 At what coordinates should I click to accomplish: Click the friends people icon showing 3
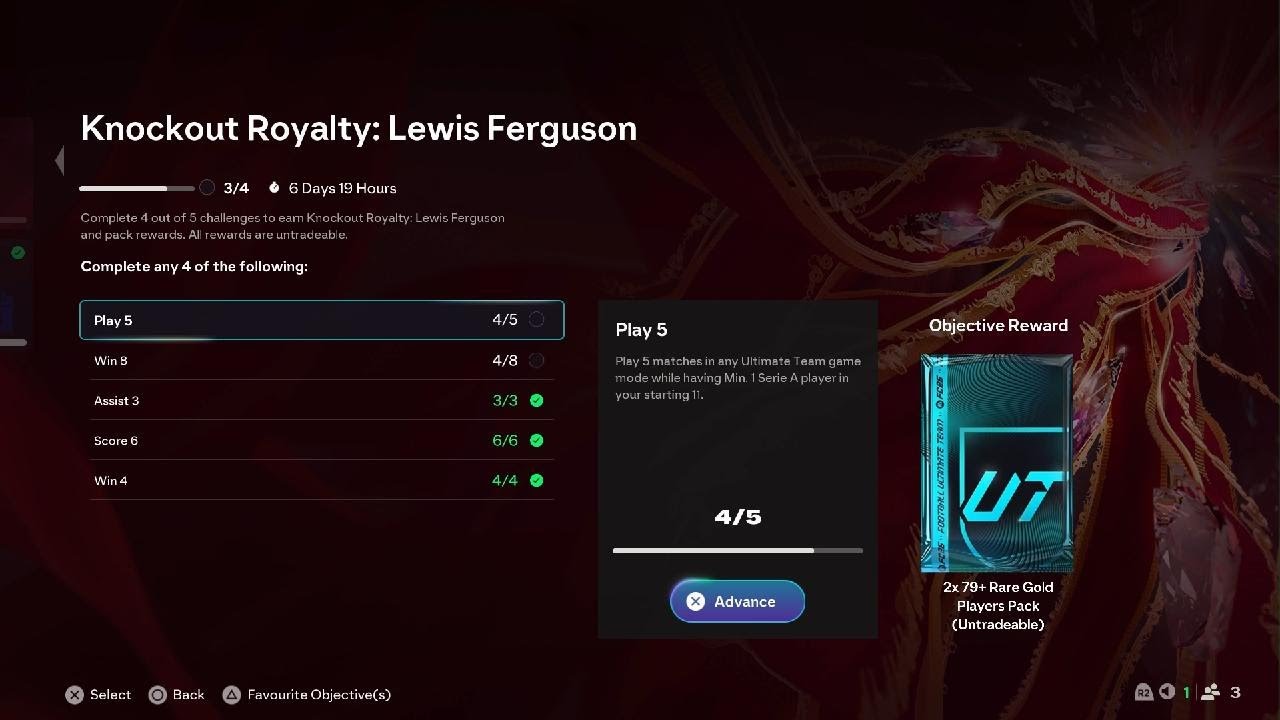point(1211,692)
